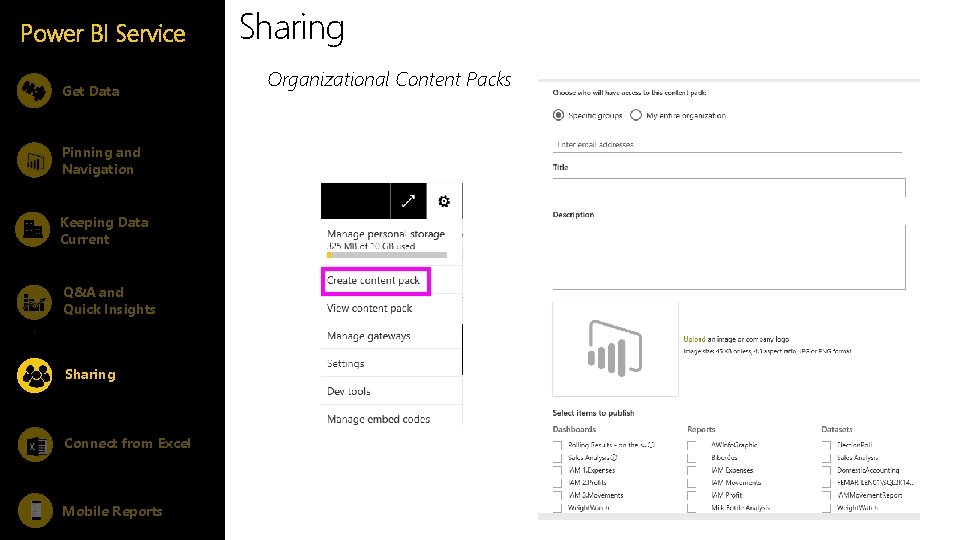960x540 pixels.
Task: Click the settings gear icon
Action: pyautogui.click(x=444, y=201)
